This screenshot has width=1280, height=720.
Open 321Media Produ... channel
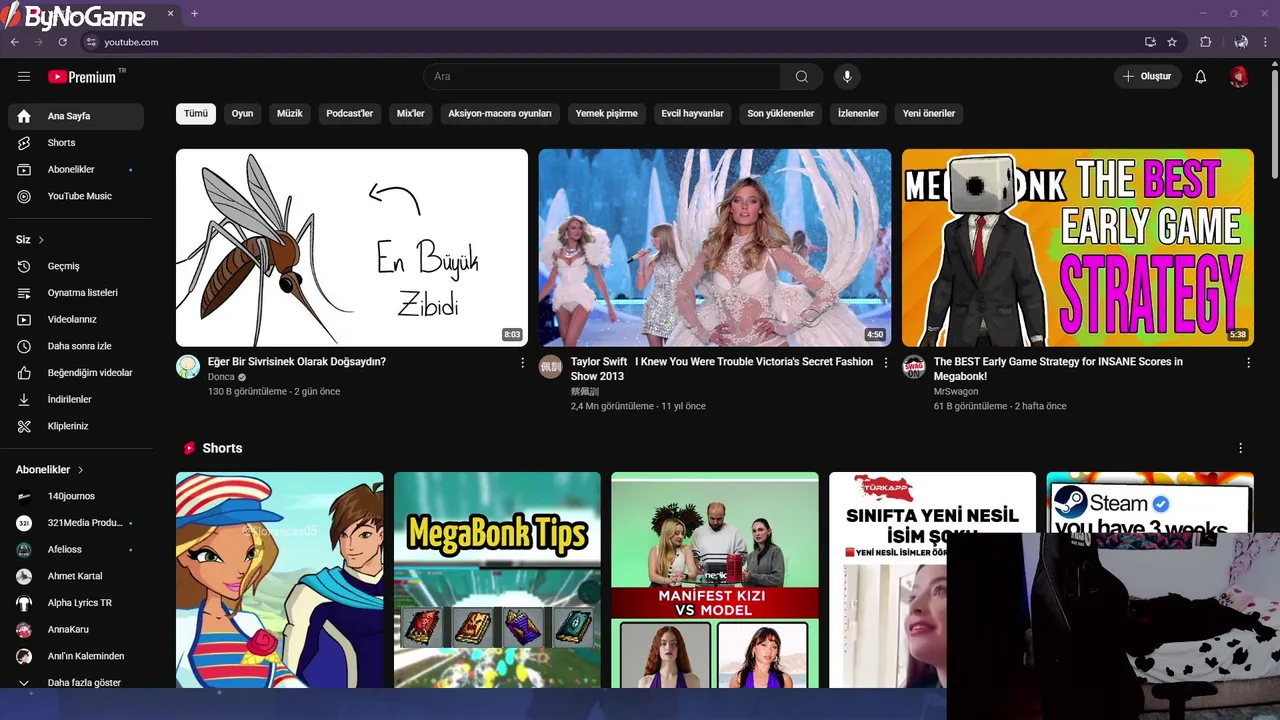tap(76, 523)
